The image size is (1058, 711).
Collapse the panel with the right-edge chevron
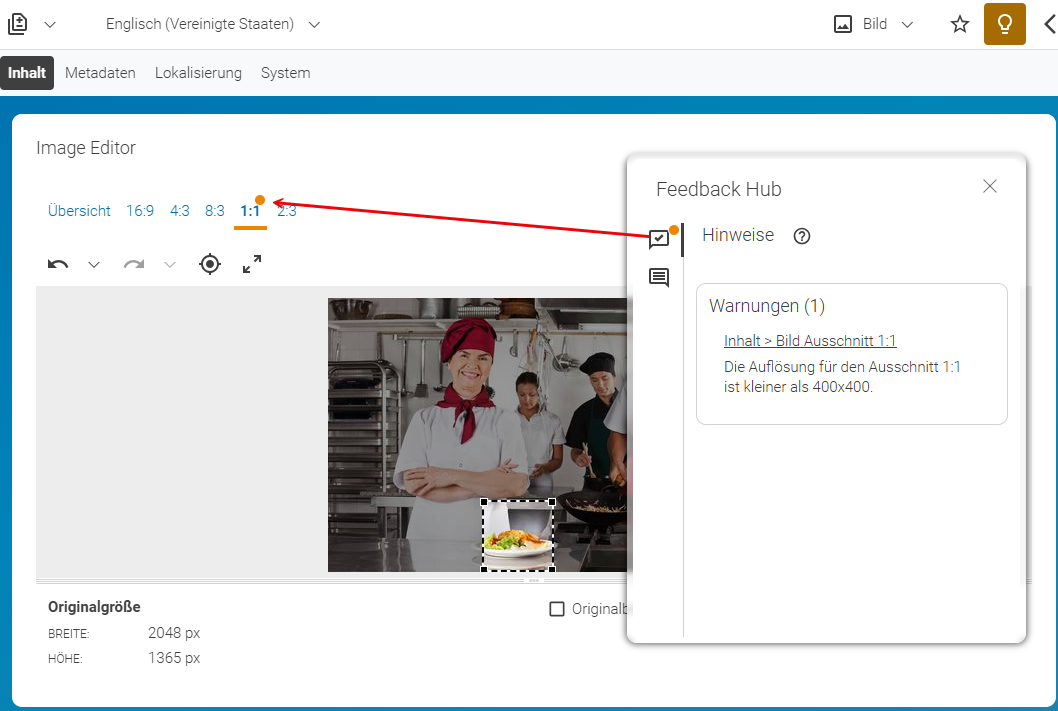(1051, 24)
